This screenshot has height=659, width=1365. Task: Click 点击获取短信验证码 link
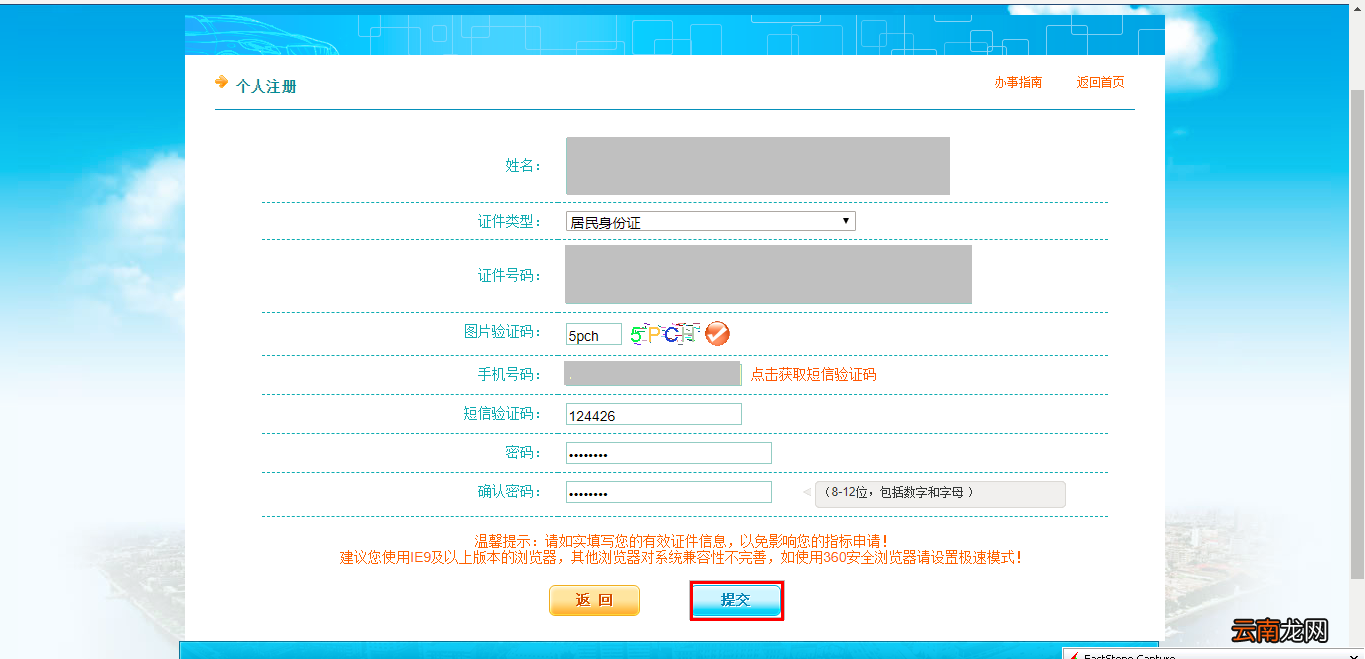(x=813, y=375)
